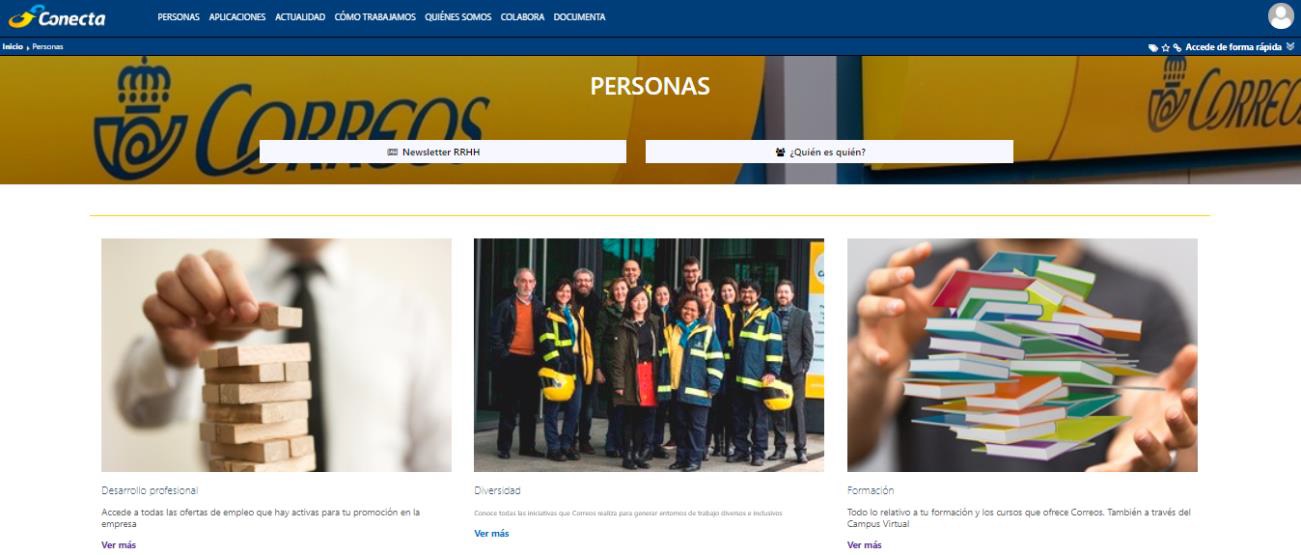Open the CÓMO TRABAJAMOS menu
This screenshot has width=1301, height=555.
point(377,17)
